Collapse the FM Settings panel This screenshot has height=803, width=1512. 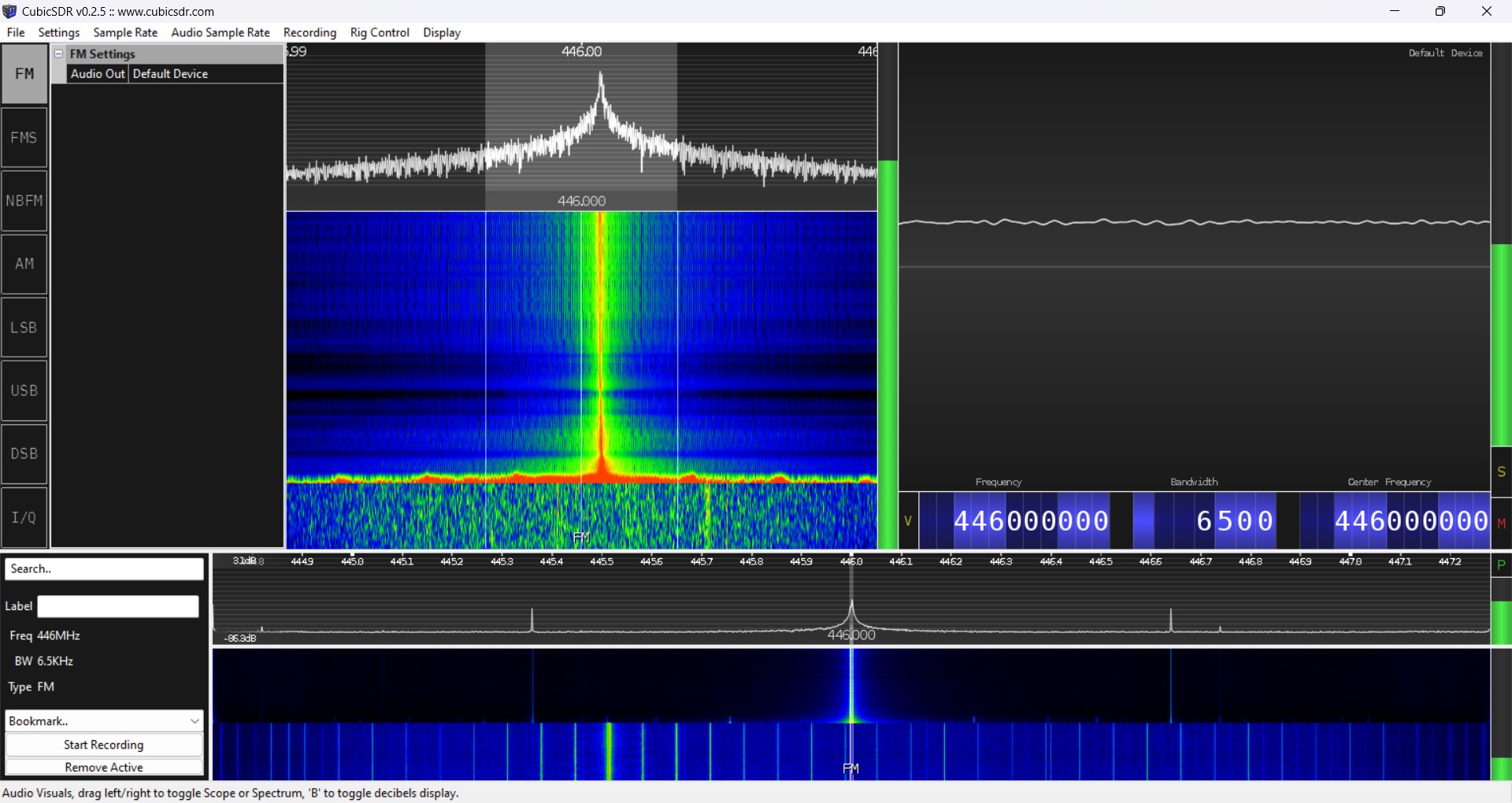[59, 54]
